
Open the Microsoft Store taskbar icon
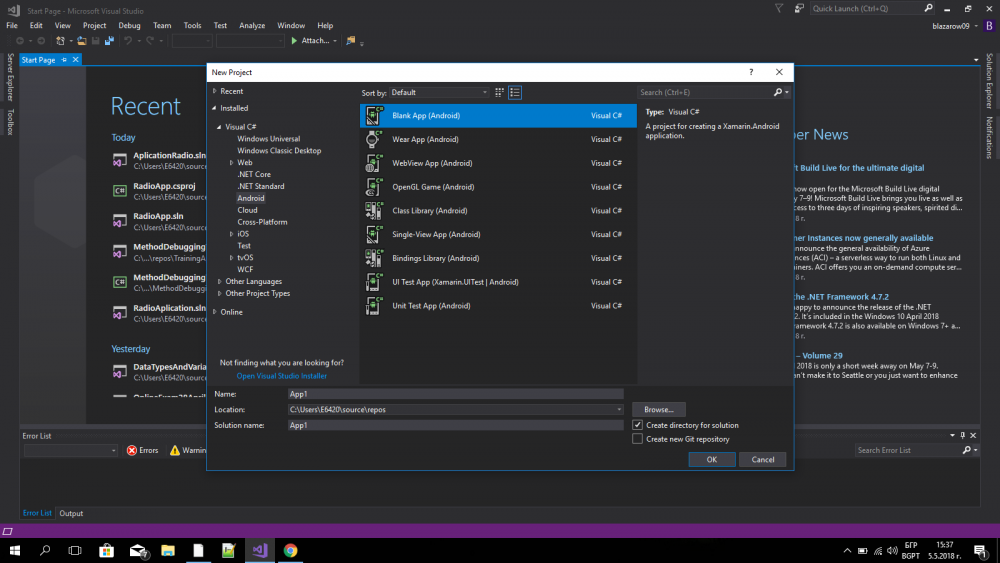[107, 550]
